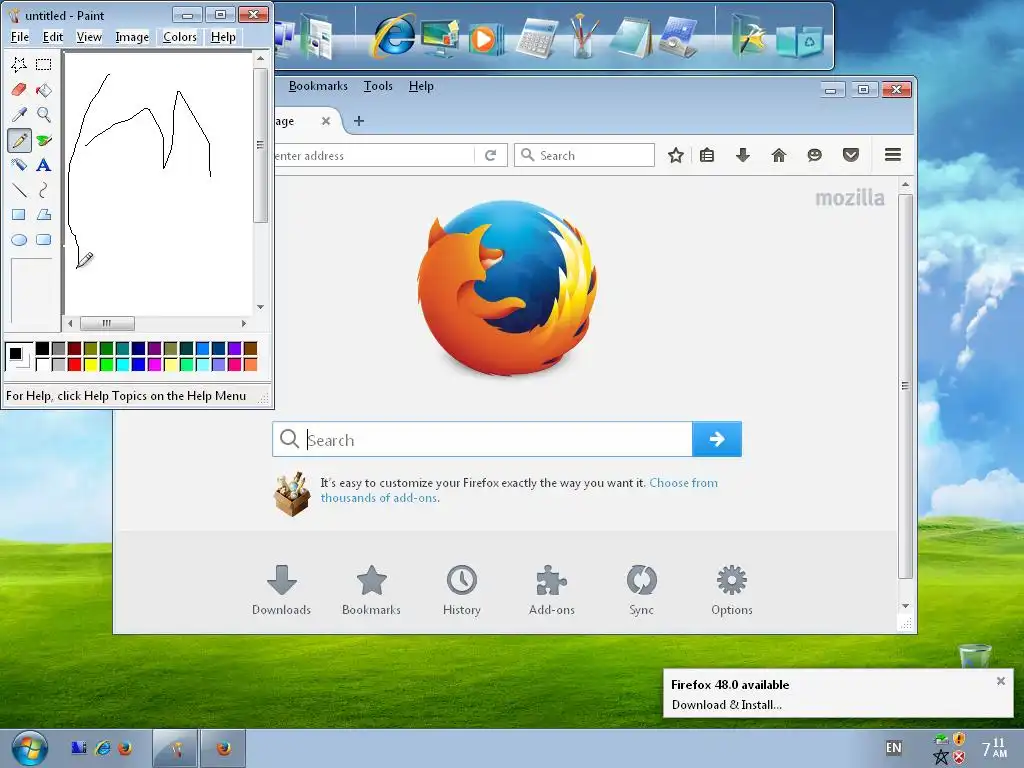Select the Rectangle shape tool

pos(19,215)
